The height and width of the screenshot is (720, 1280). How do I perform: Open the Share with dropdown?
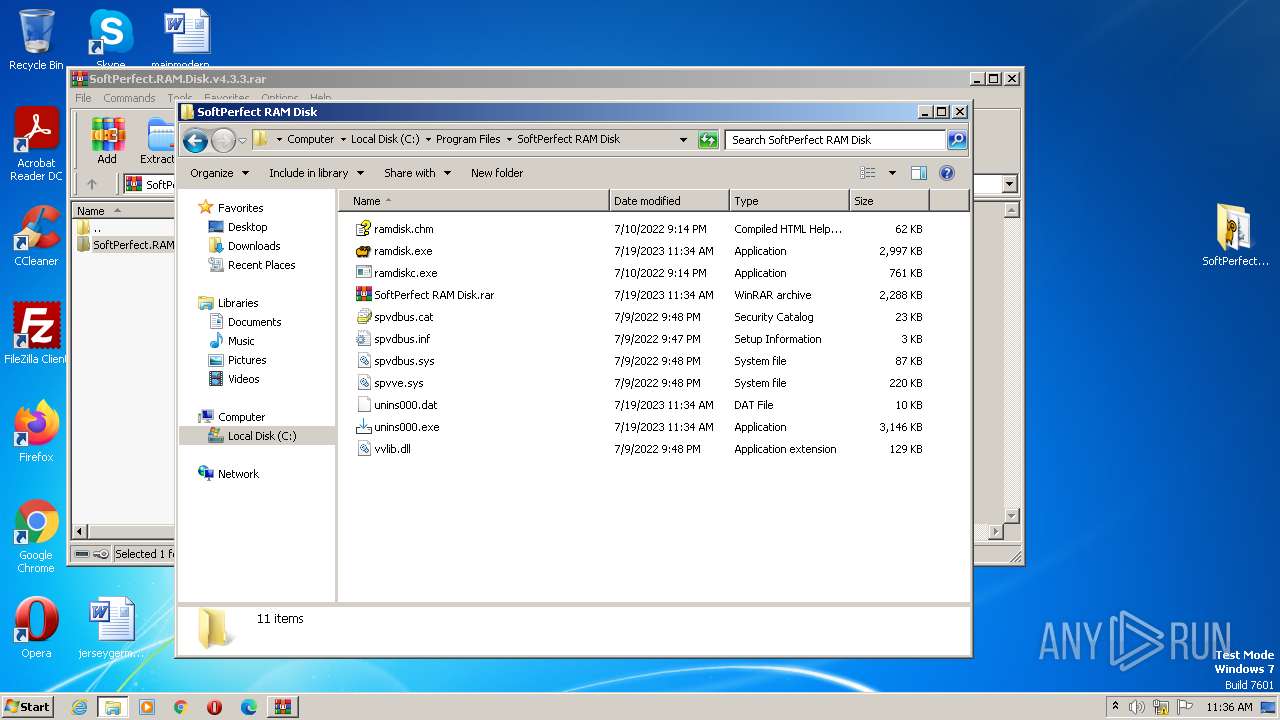[417, 173]
